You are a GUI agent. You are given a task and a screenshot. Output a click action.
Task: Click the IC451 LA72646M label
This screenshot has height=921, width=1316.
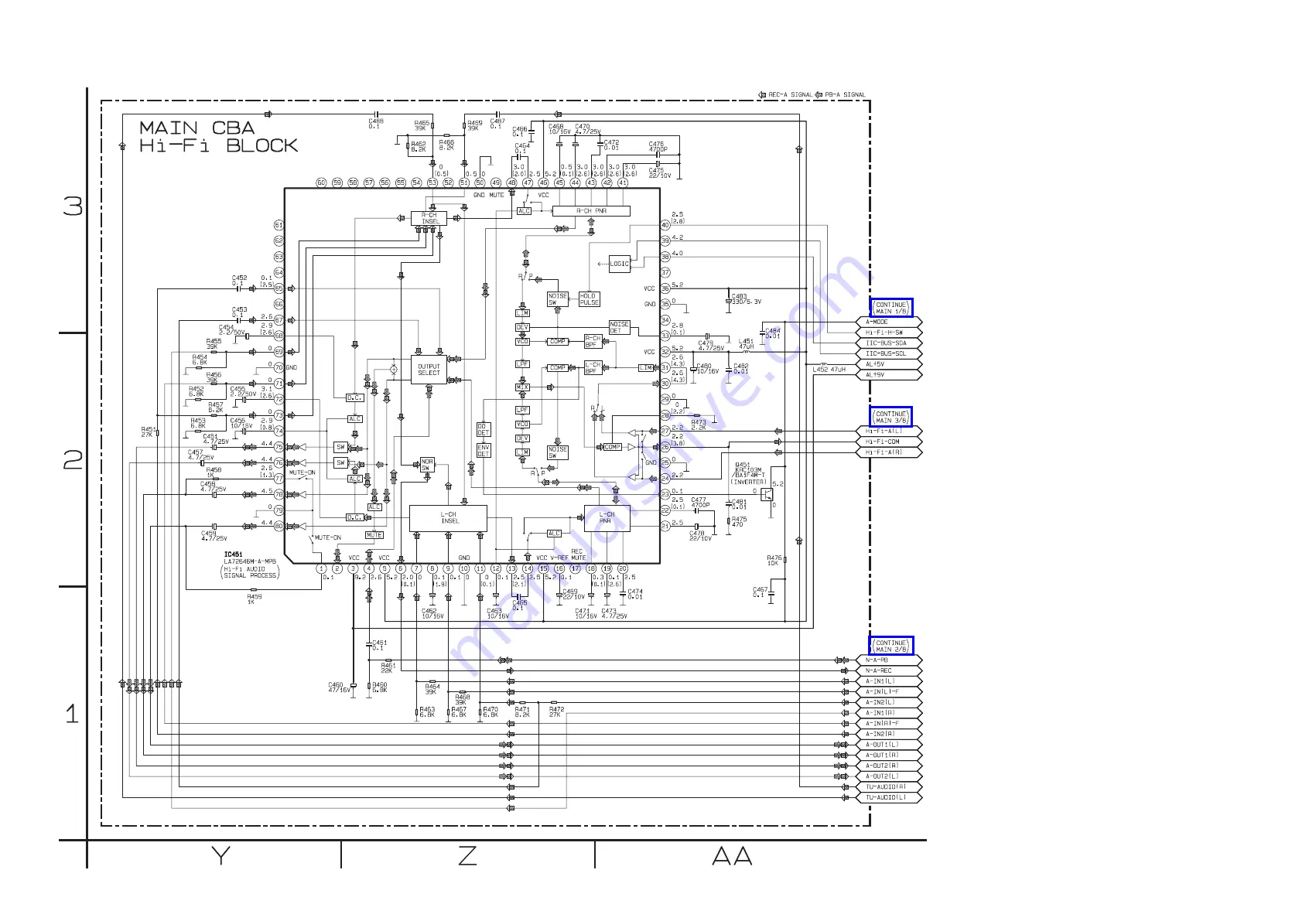[x=251, y=565]
